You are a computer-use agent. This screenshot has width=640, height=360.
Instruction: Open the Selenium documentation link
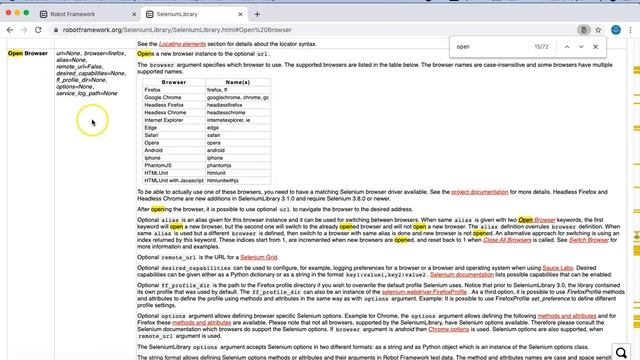[x=462, y=275]
